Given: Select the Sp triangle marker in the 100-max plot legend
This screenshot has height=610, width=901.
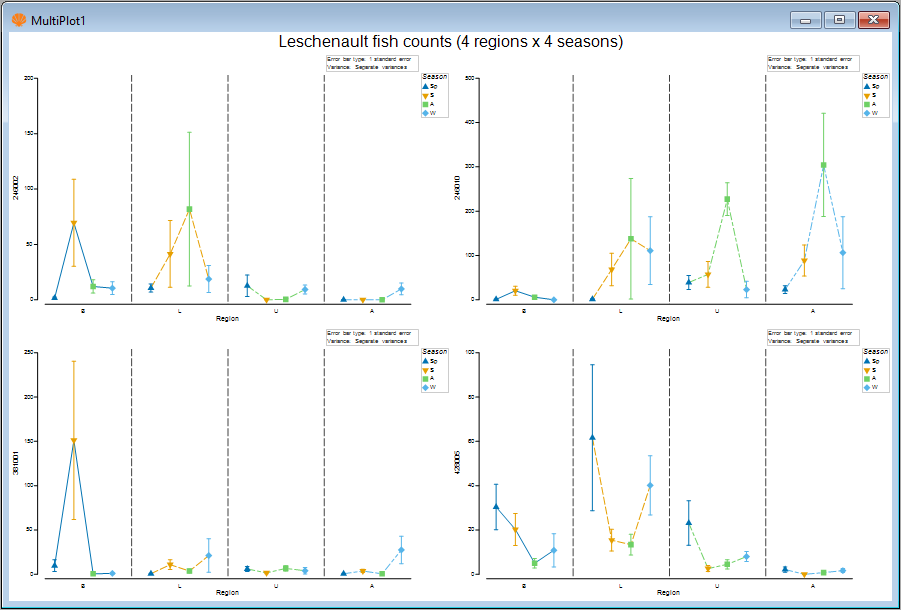Looking at the screenshot, I should (867, 361).
